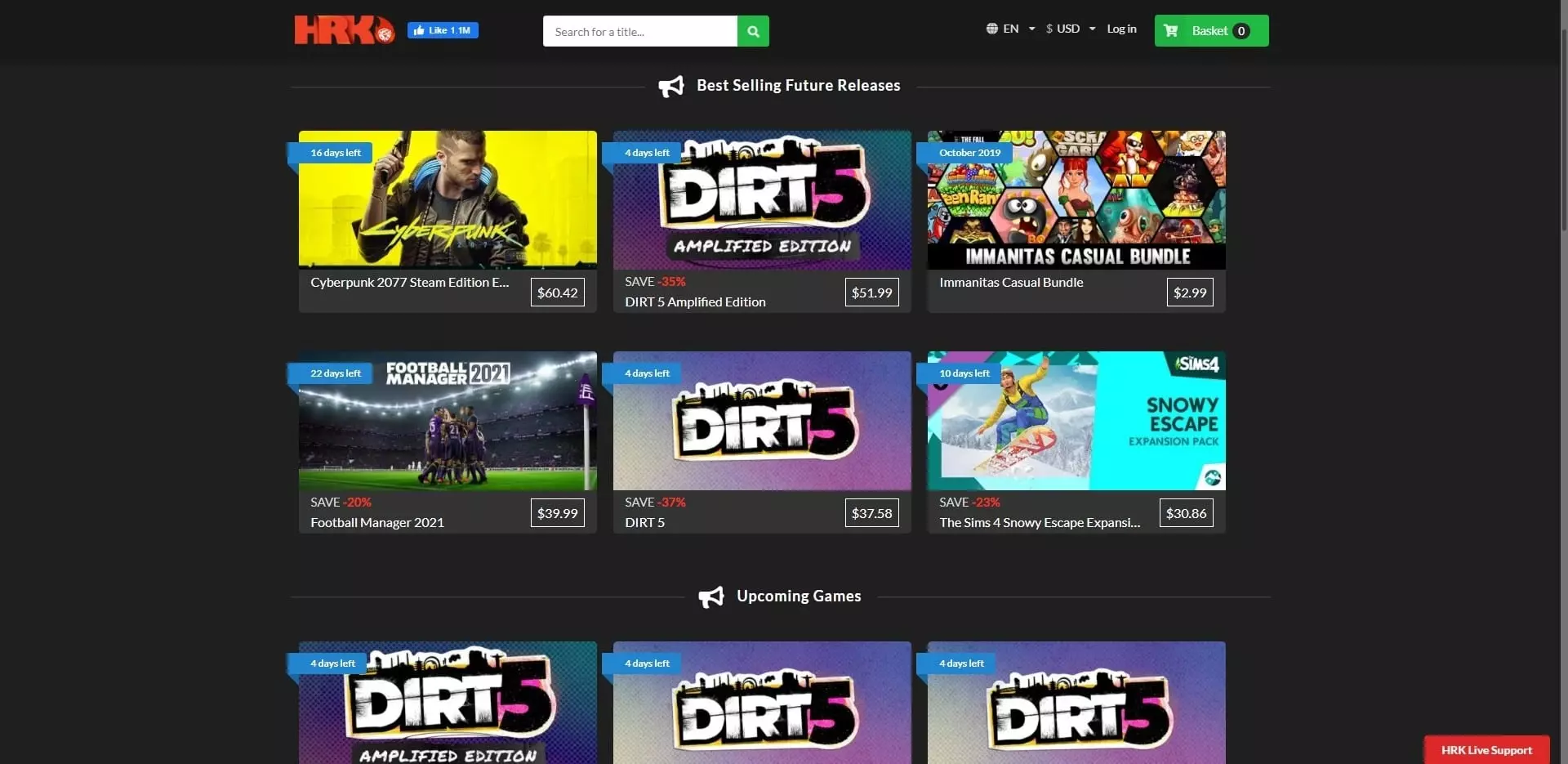The image size is (1568, 764).
Task: Click the green search magnifier button
Action: [753, 31]
